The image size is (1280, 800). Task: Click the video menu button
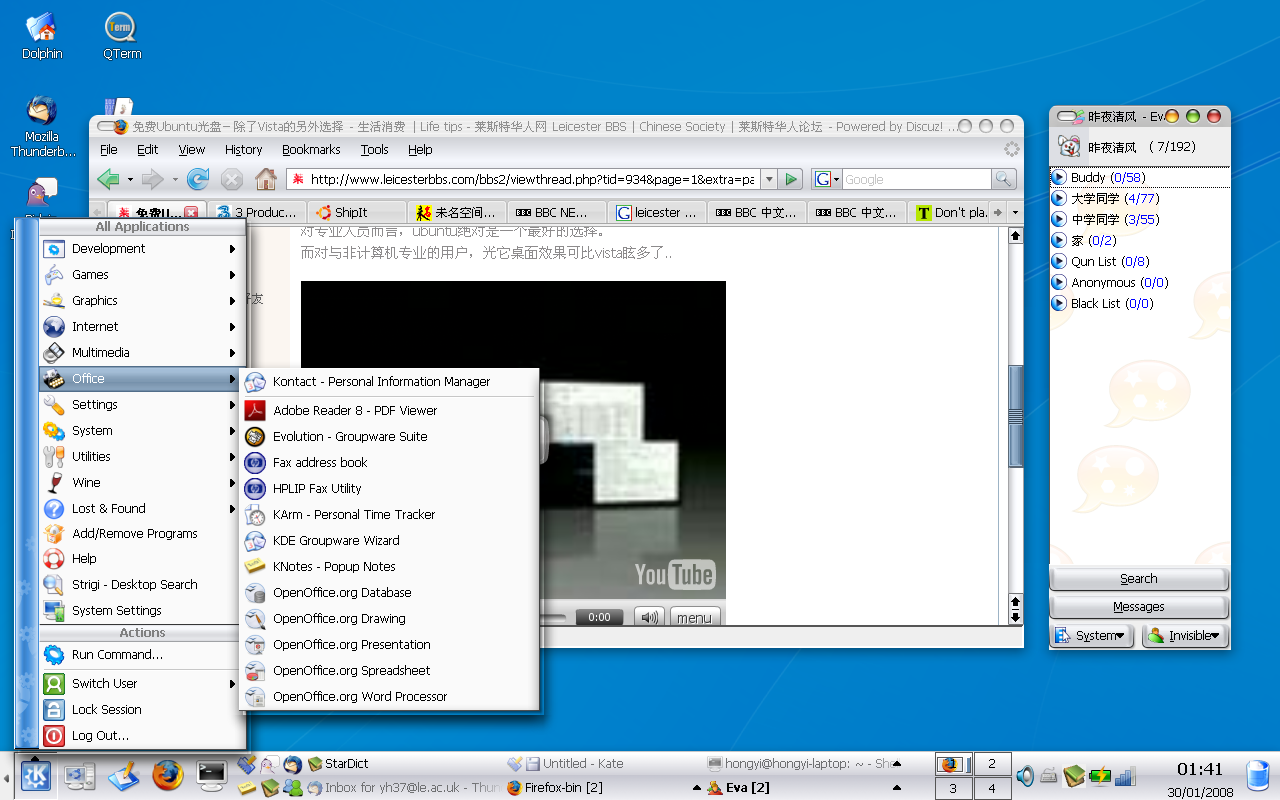694,617
